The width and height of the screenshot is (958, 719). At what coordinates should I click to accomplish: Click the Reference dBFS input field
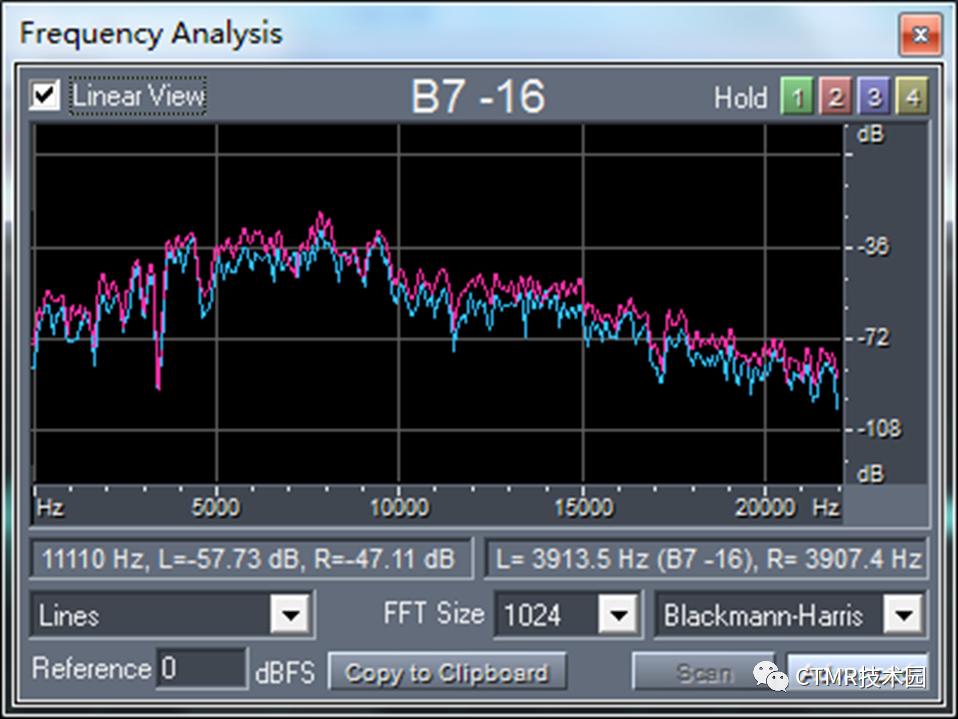click(202, 668)
